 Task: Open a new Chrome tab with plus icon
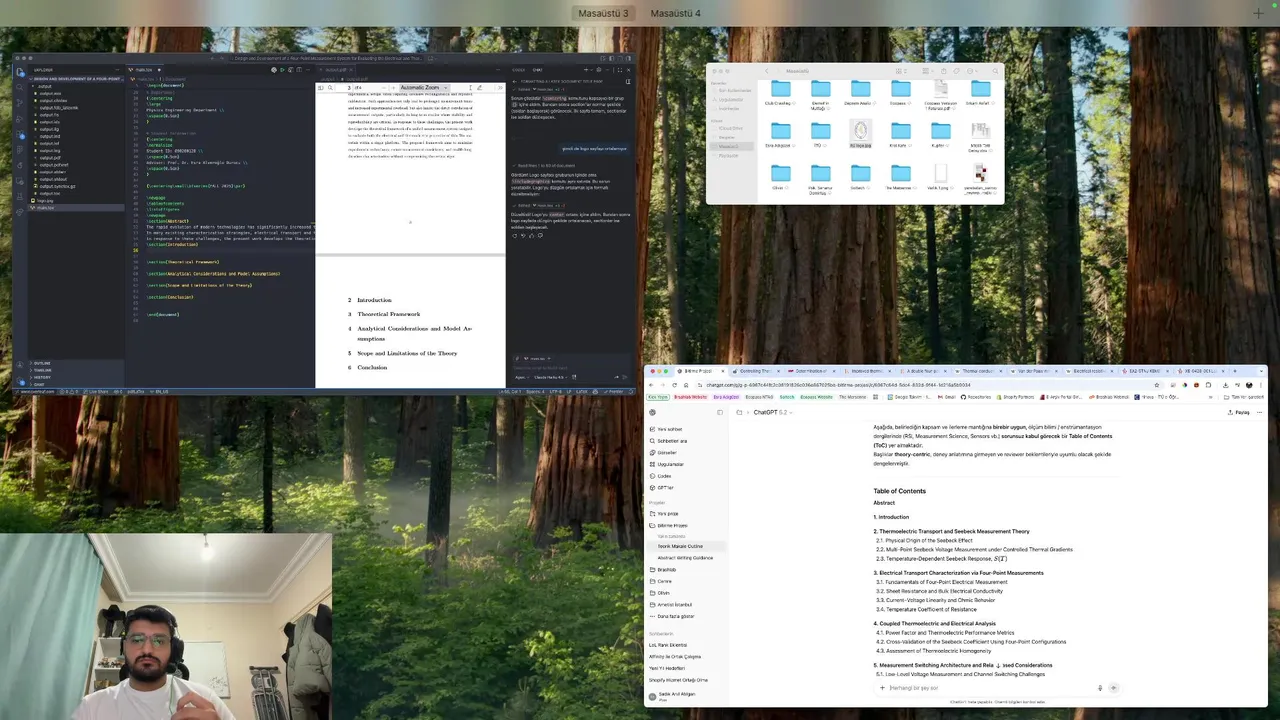pyautogui.click(x=1235, y=371)
